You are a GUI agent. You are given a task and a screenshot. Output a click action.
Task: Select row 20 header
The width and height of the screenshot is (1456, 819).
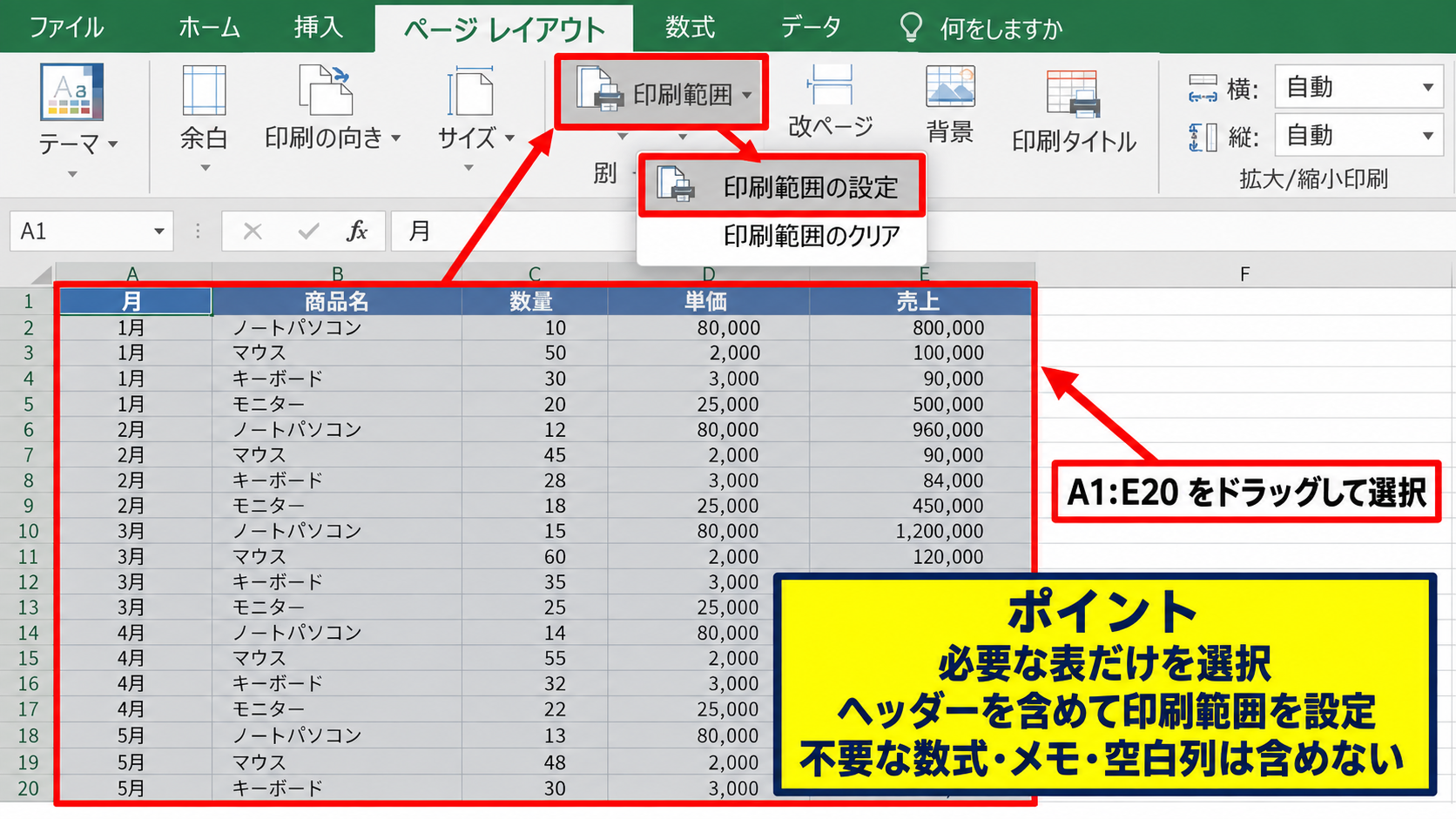coord(28,789)
